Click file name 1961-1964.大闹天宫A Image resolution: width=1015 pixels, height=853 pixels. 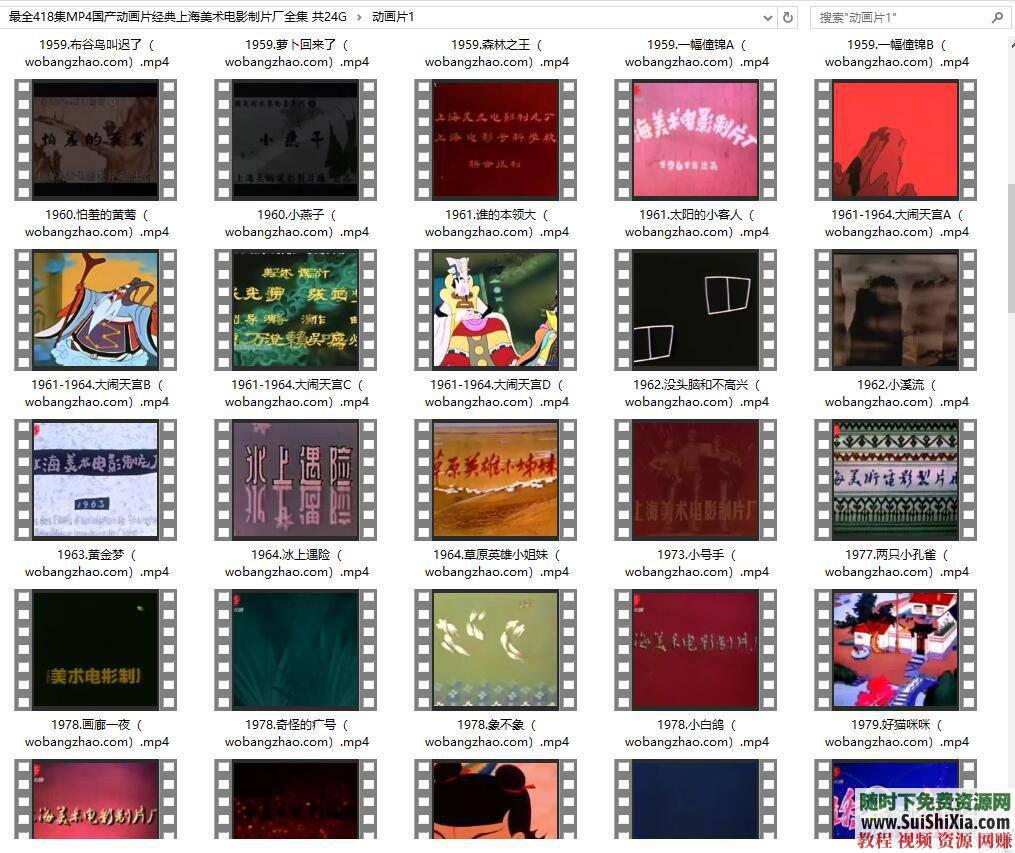pos(897,223)
